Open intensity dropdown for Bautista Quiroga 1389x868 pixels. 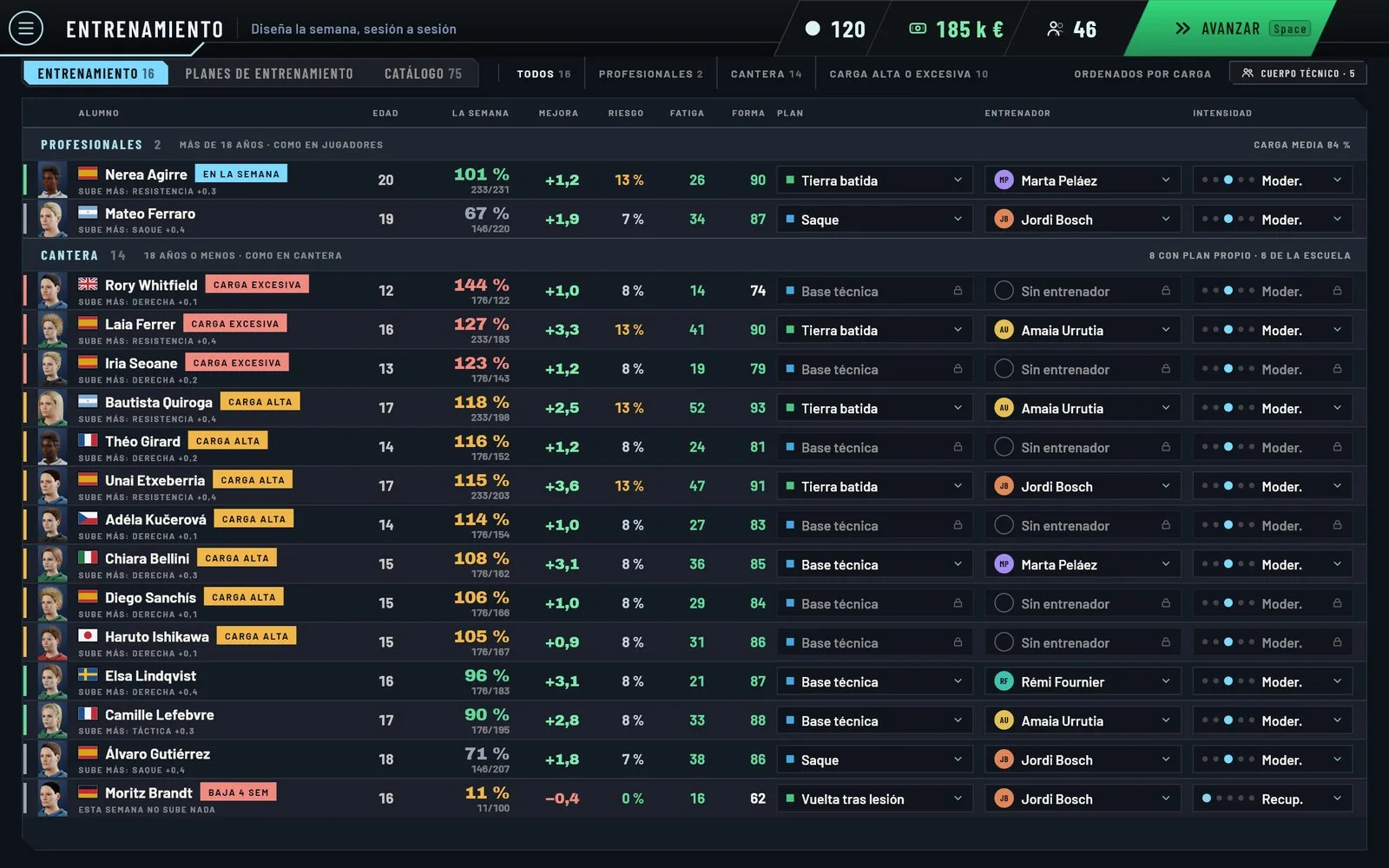tap(1273, 408)
